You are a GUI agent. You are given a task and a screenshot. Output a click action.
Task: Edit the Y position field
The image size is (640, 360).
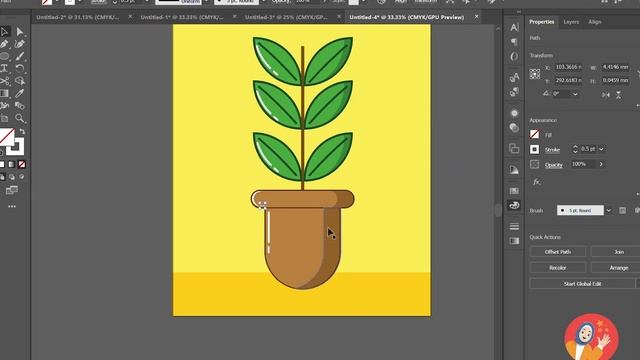(569, 80)
